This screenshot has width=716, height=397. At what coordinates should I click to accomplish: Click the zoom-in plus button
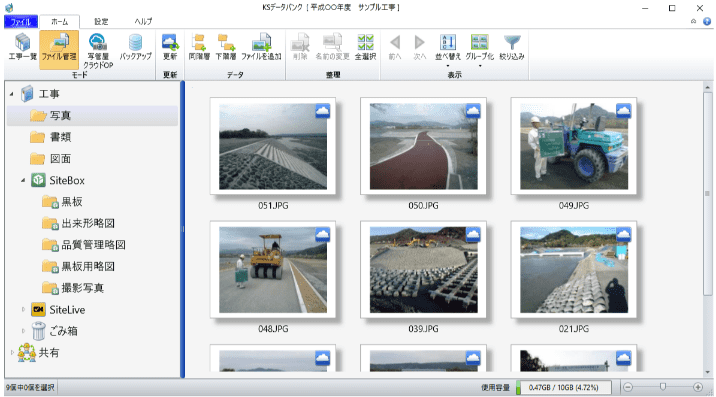point(698,387)
